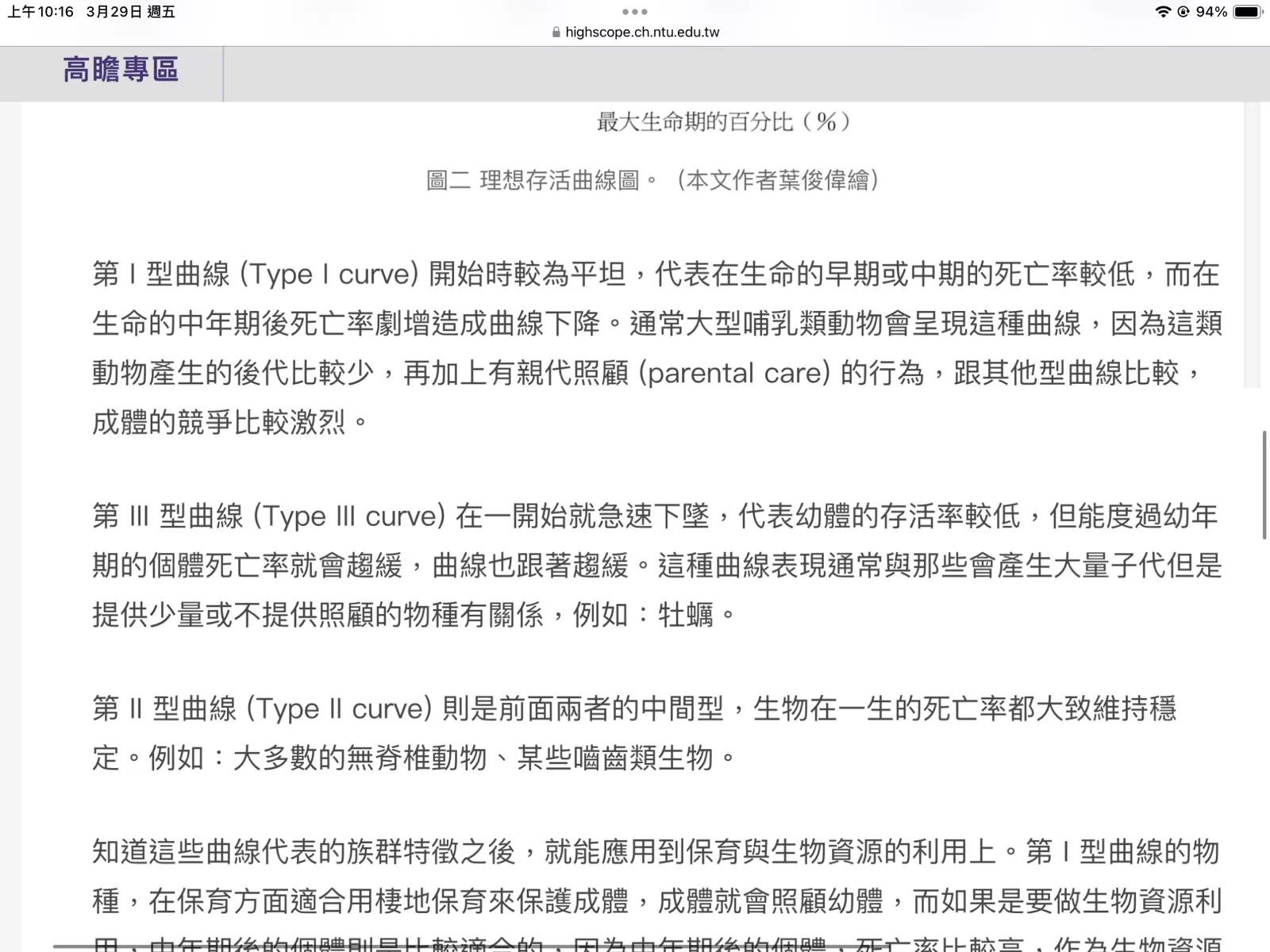Click the 第 III 型曲線 (Type III curve) text
This screenshot has height=952, width=1270.
click(268, 516)
